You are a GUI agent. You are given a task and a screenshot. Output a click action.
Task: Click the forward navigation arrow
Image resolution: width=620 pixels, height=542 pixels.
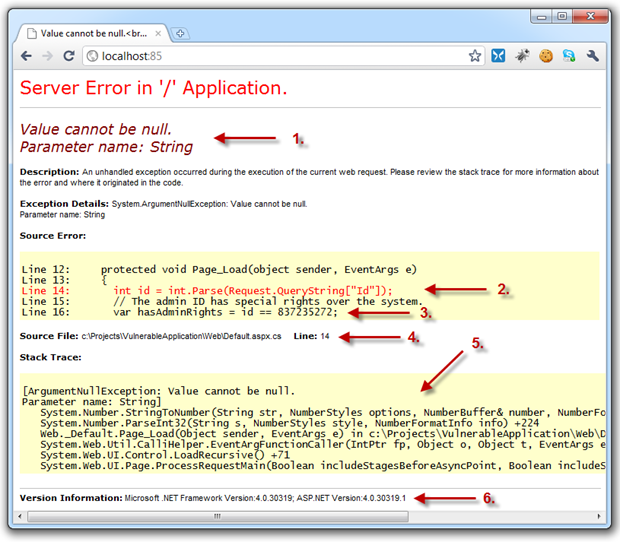click(x=47, y=56)
